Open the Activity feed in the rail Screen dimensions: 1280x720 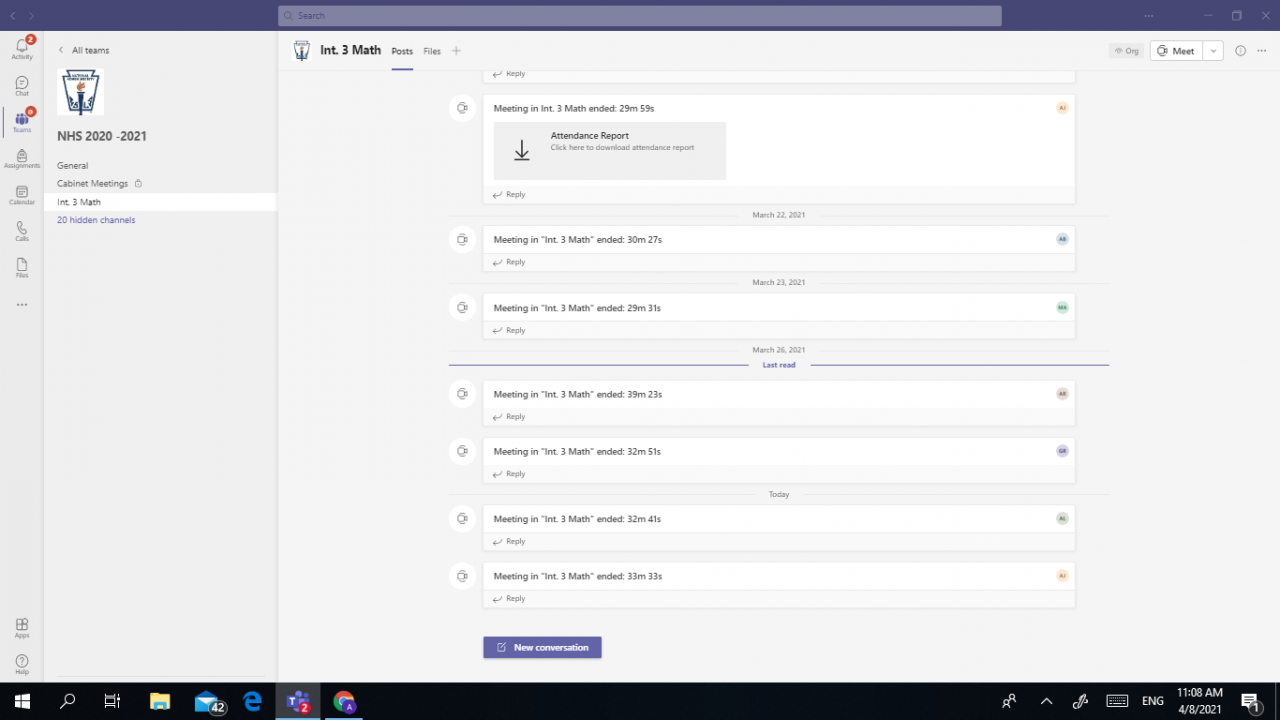(21, 48)
